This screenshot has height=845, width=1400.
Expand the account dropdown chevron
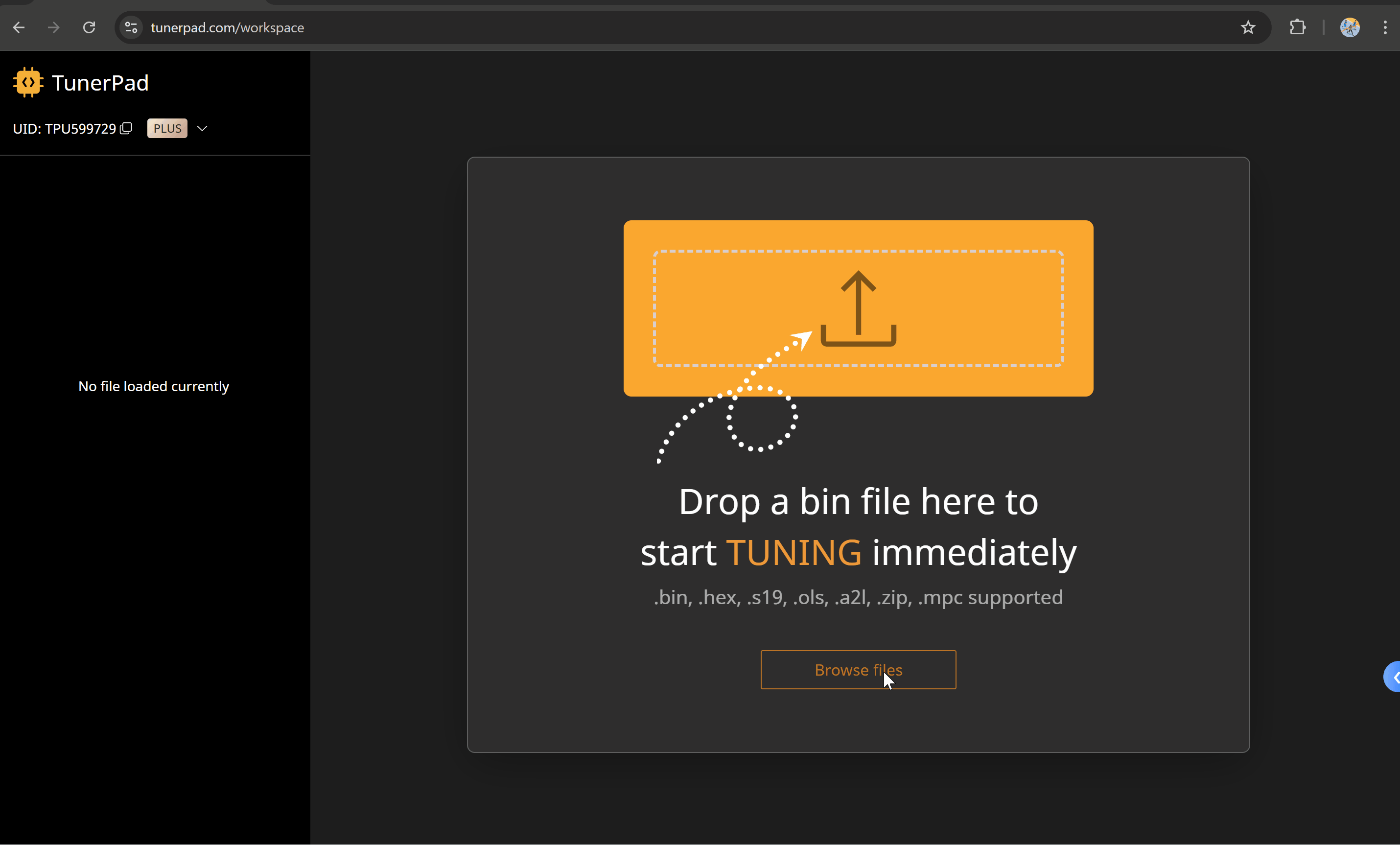point(202,128)
